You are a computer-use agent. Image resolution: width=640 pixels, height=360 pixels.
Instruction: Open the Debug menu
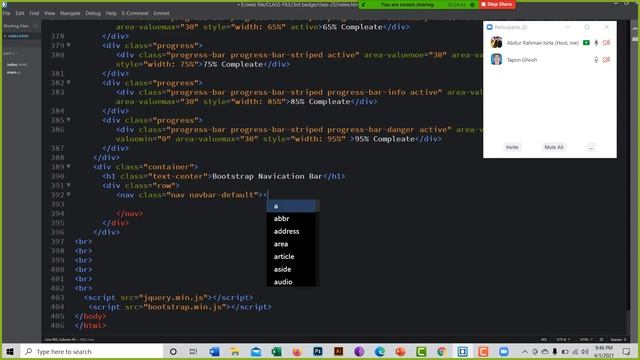[93, 13]
